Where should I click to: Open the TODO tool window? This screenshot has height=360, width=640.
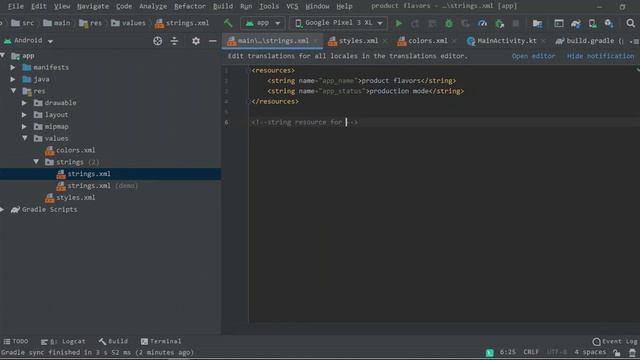click(x=16, y=341)
